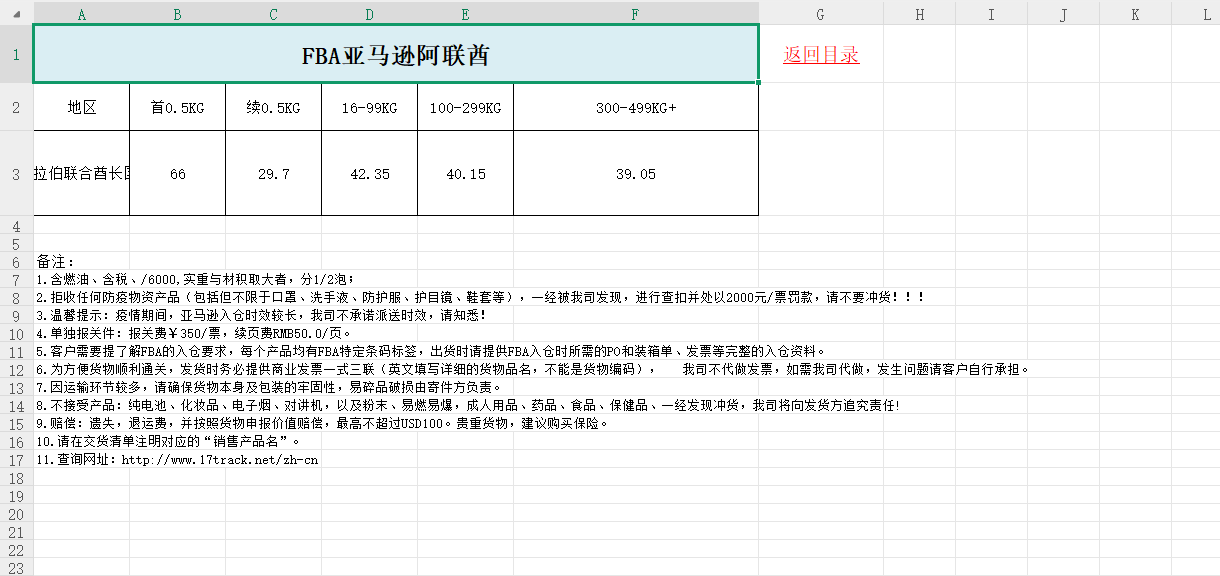
Task: Select row 18 header
Action: pyautogui.click(x=16, y=478)
